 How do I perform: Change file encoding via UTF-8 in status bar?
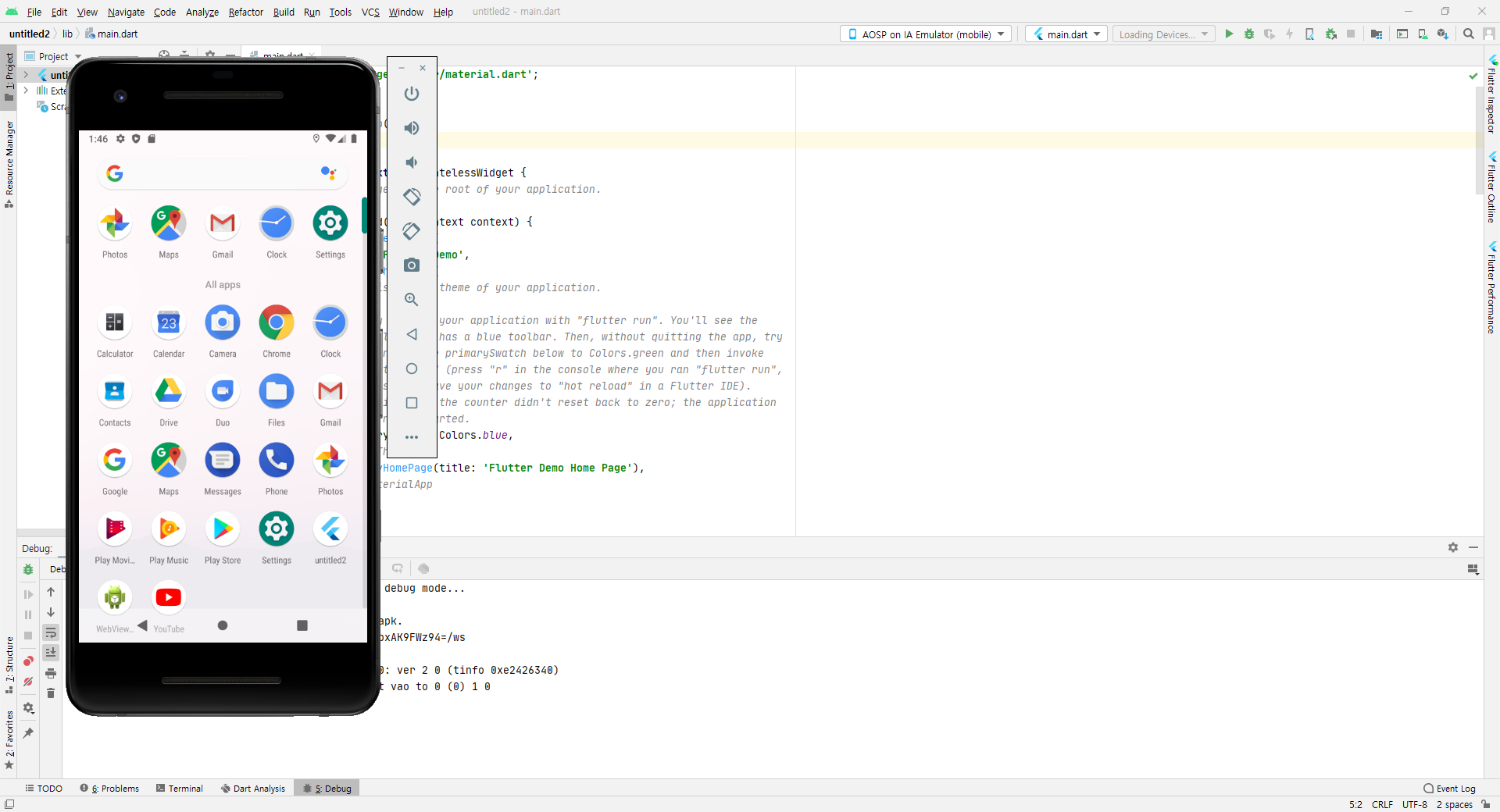[x=1414, y=804]
